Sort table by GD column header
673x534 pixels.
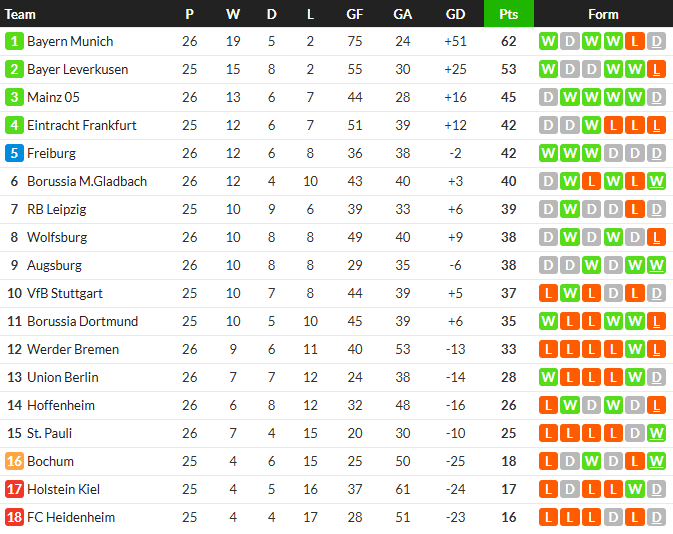[455, 14]
